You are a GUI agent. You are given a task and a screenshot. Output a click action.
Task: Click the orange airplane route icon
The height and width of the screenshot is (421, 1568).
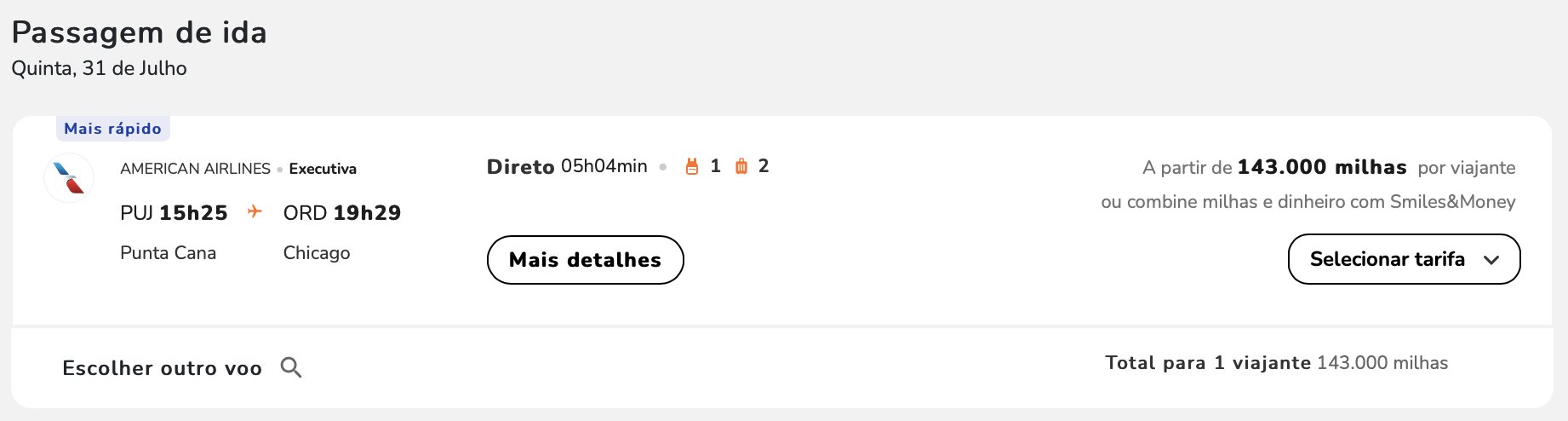click(255, 211)
